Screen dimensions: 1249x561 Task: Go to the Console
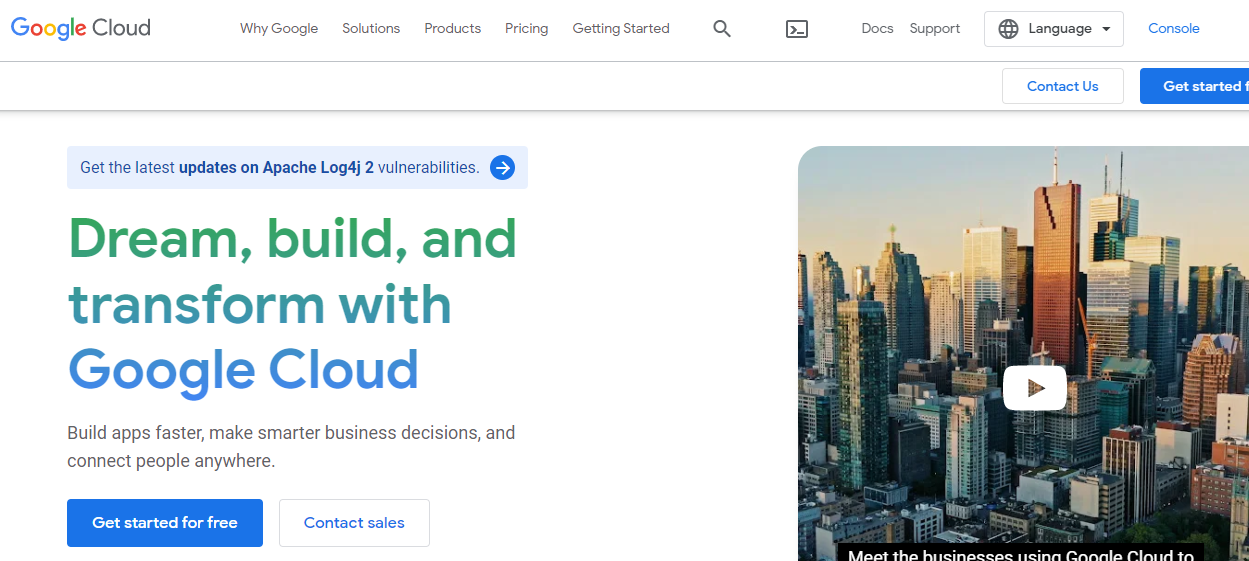click(1173, 29)
